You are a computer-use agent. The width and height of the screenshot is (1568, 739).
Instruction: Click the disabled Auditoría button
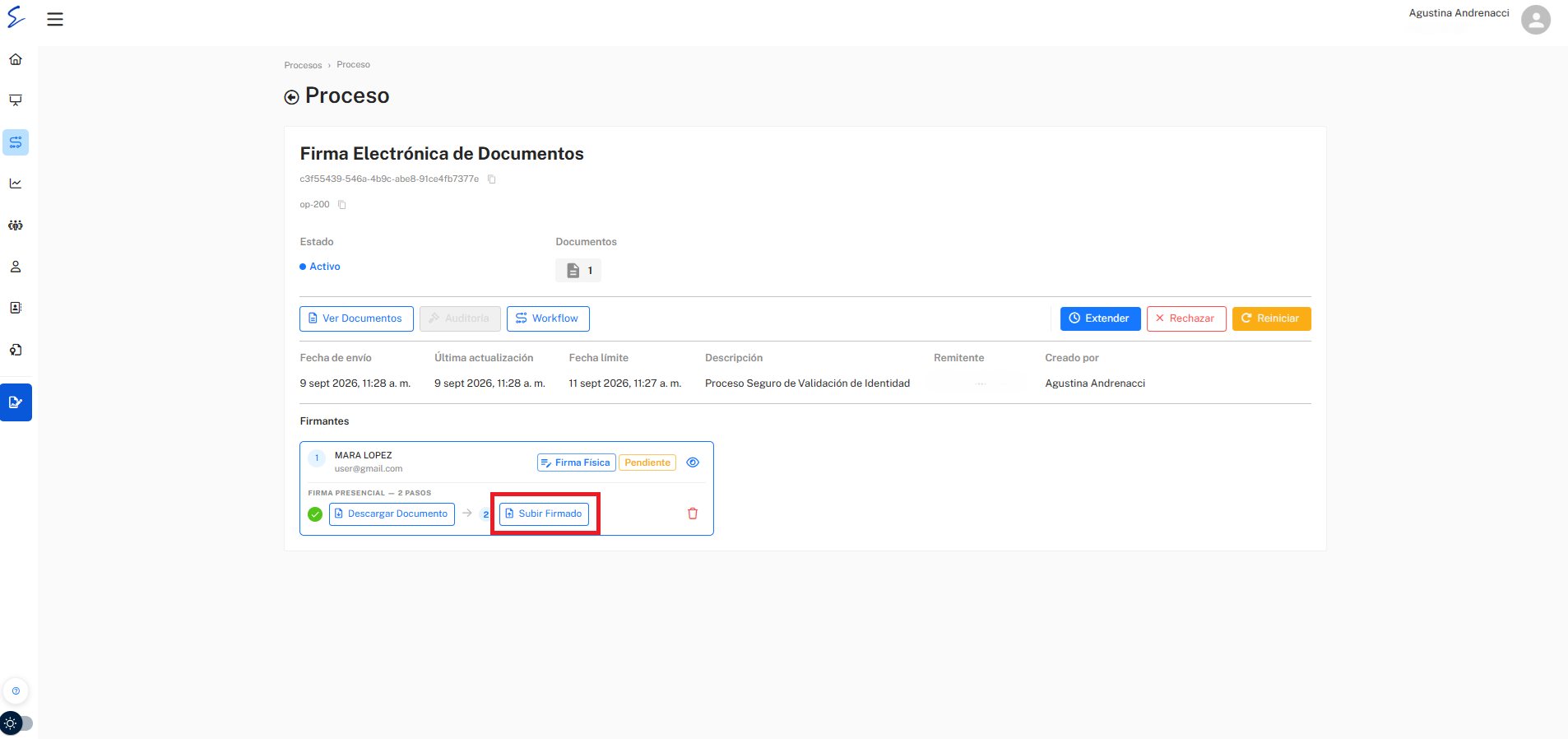click(460, 318)
